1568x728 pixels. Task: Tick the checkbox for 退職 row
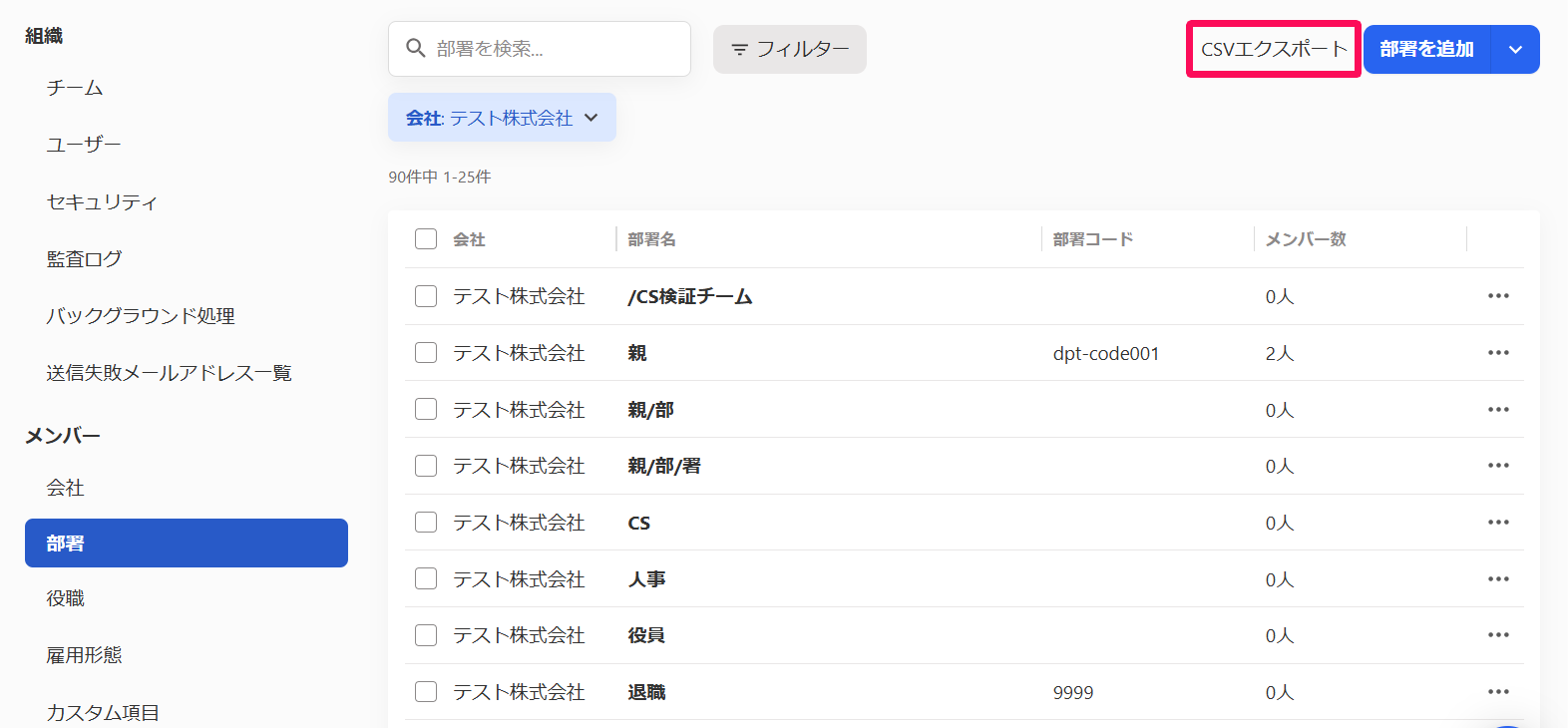(426, 692)
